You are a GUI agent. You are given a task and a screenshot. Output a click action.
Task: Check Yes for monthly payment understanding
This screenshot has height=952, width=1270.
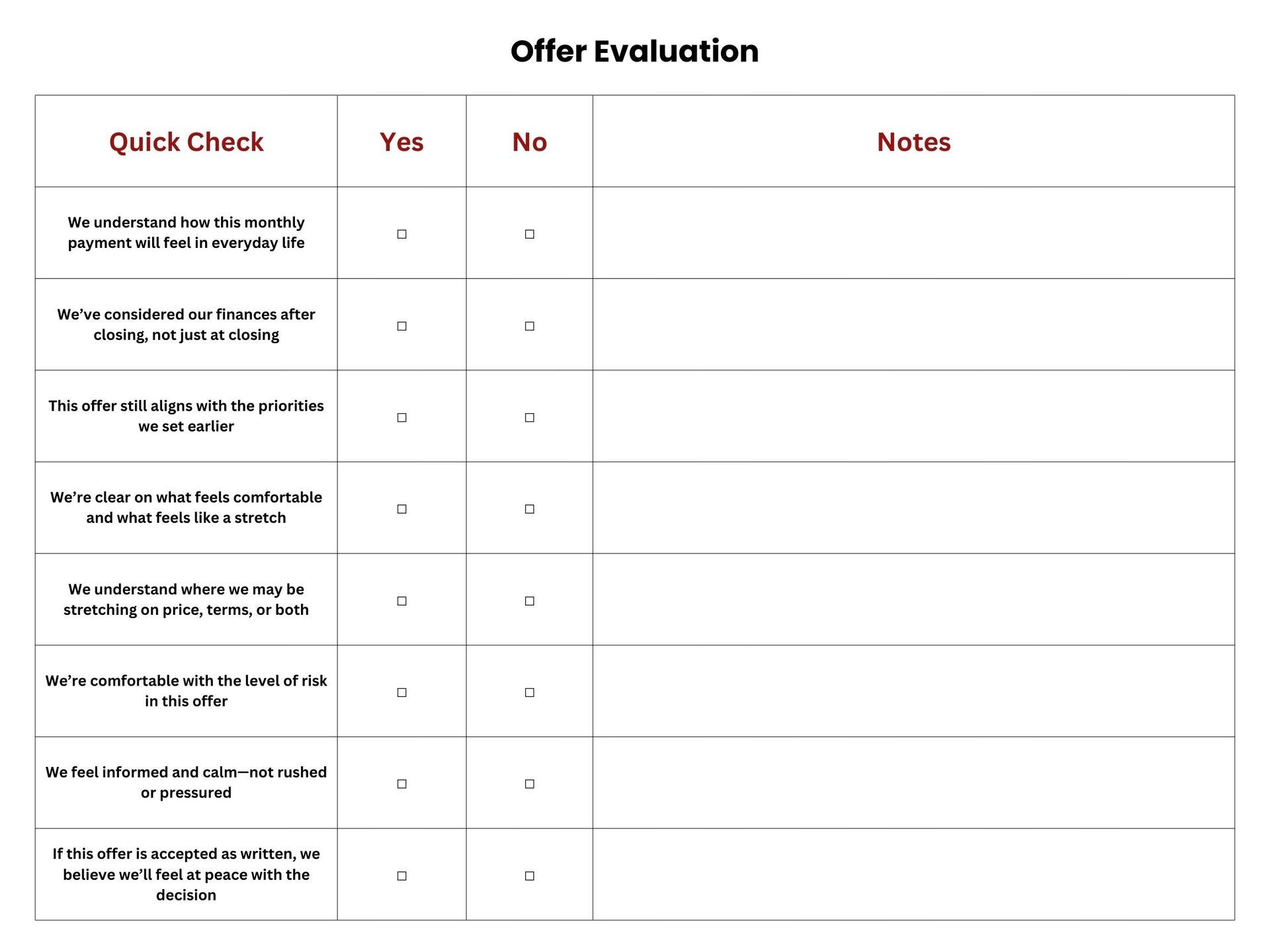402,234
